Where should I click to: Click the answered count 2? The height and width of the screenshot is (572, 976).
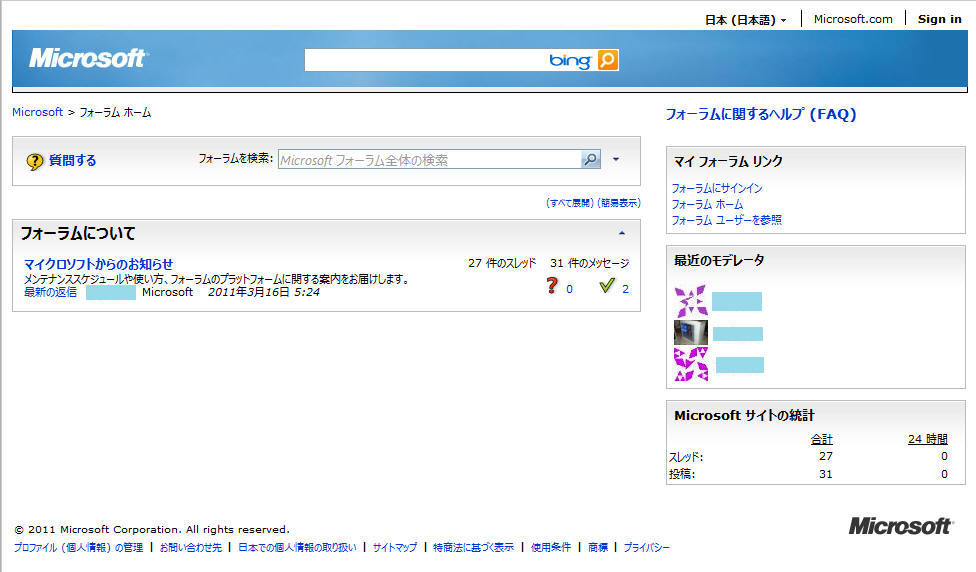coord(625,289)
